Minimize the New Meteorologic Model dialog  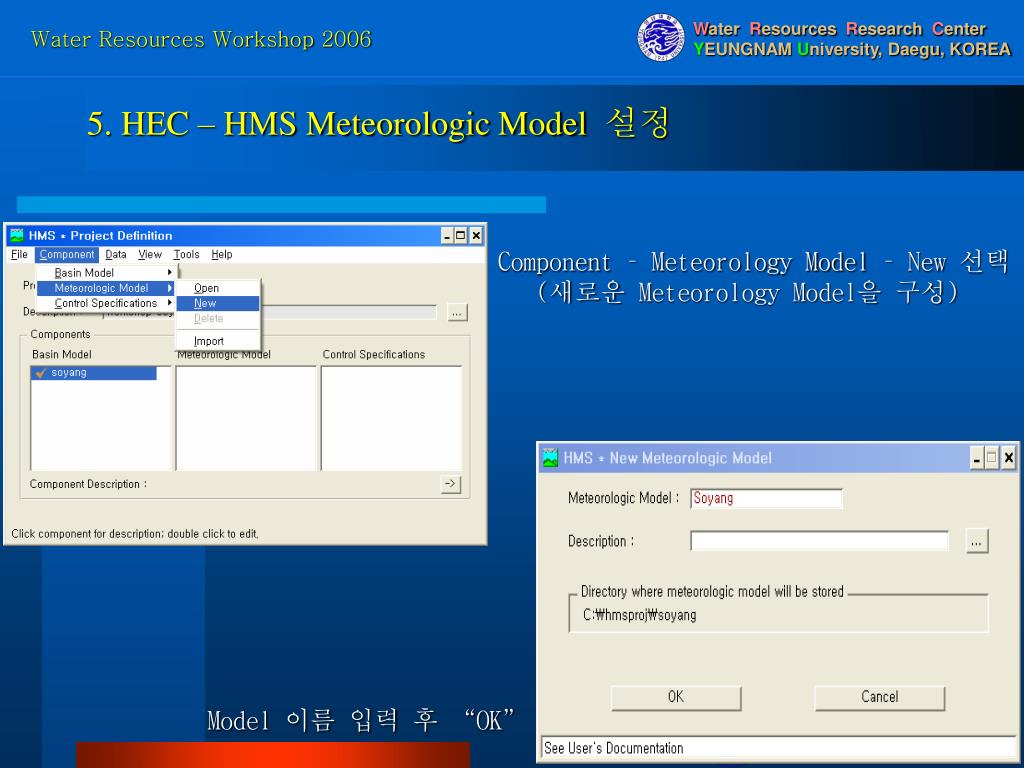pyautogui.click(x=977, y=458)
